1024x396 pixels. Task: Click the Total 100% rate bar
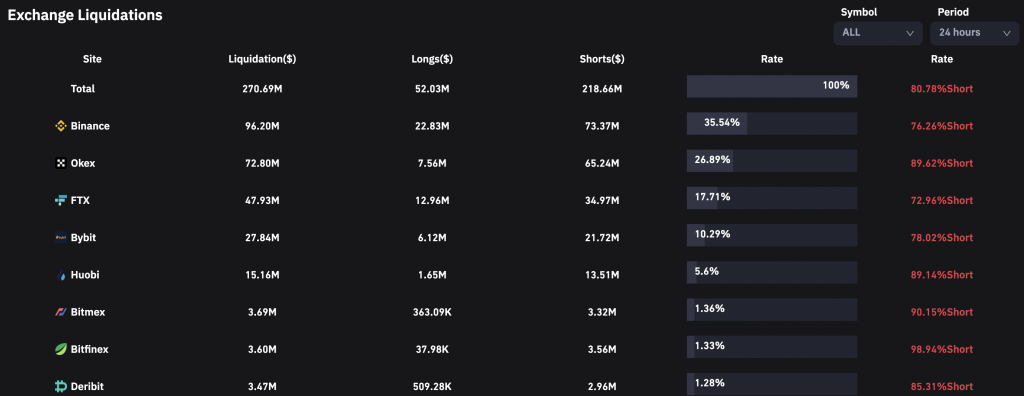772,86
